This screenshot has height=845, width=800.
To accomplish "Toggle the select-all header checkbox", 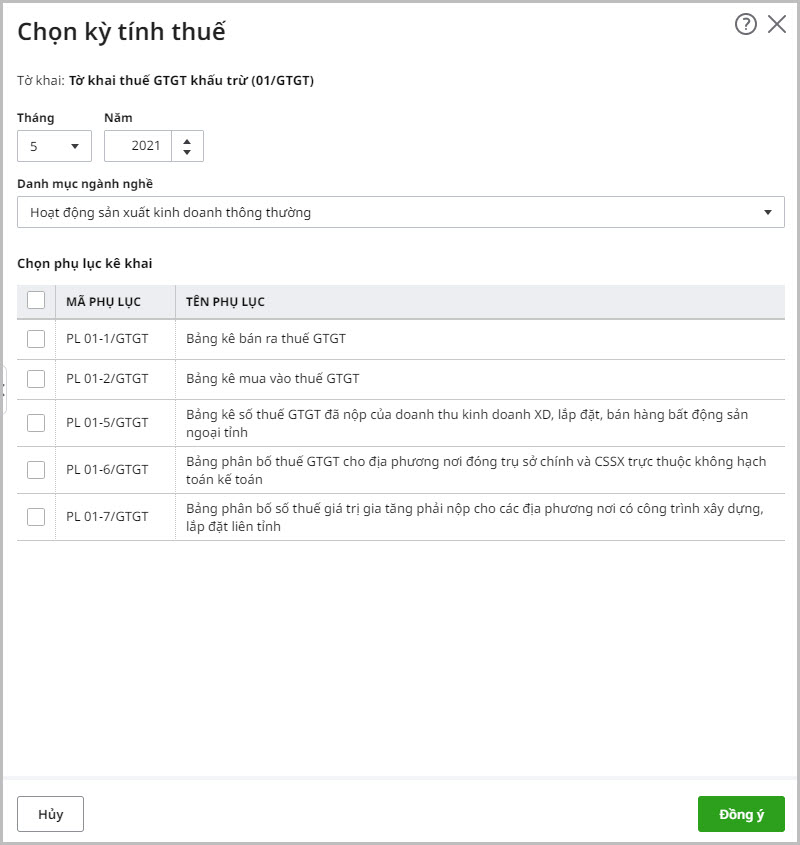I will tap(36, 301).
